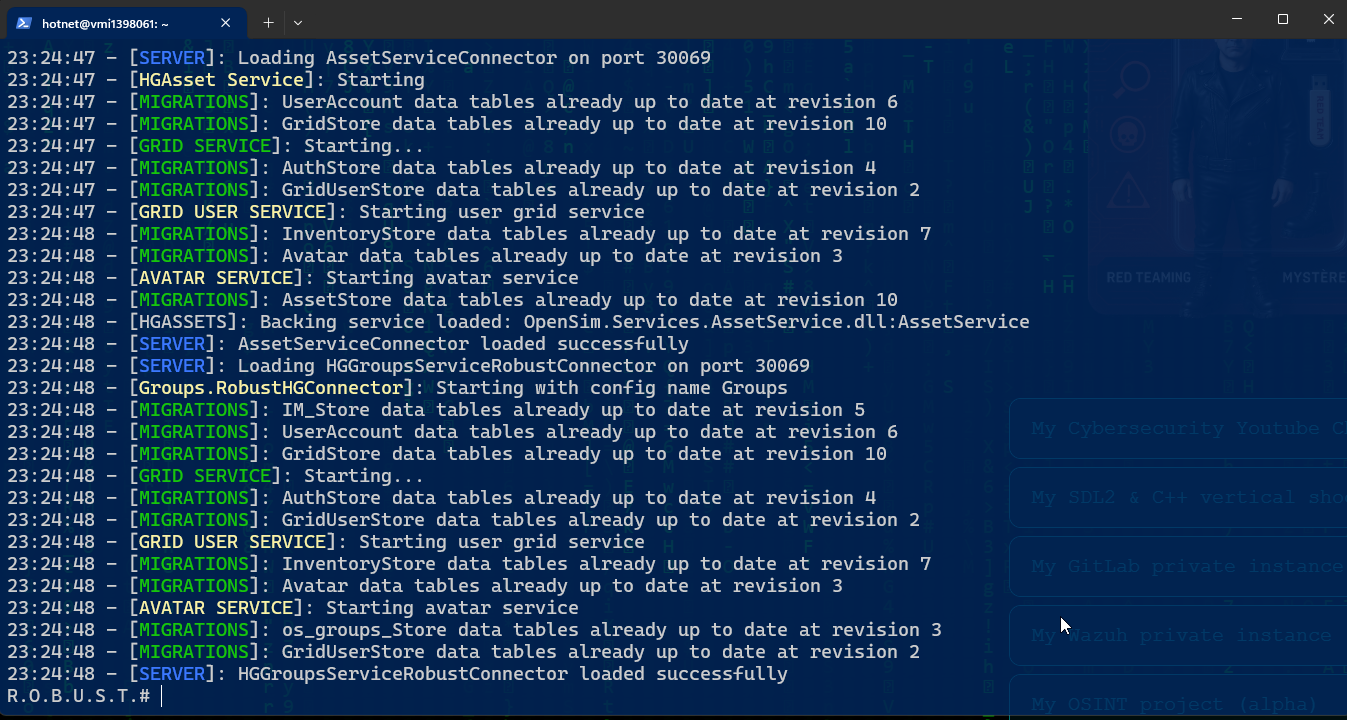Click the os_groups_Store migrations line
This screenshot has height=720, width=1347.
(x=474, y=630)
